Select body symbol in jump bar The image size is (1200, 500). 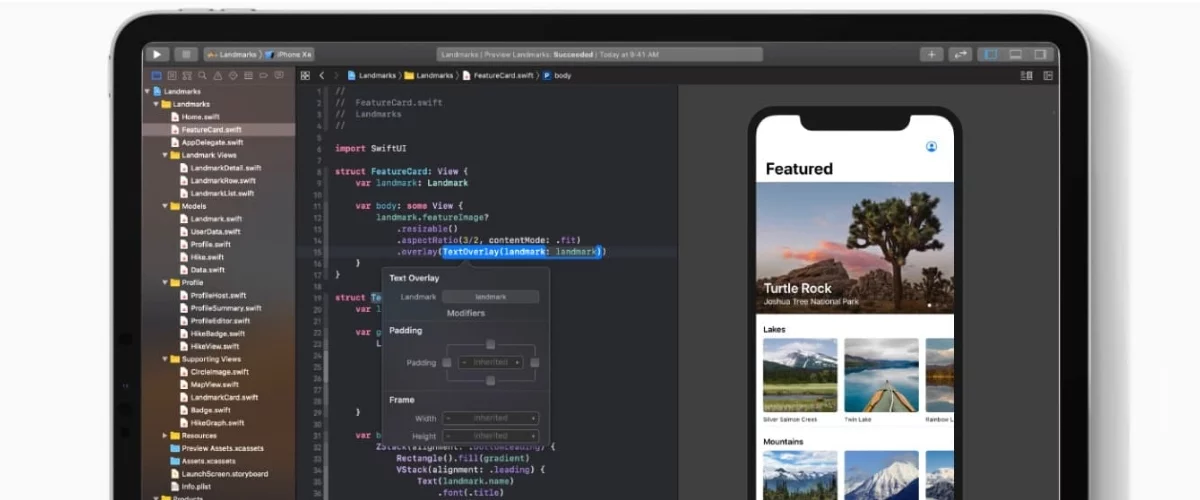[x=557, y=75]
